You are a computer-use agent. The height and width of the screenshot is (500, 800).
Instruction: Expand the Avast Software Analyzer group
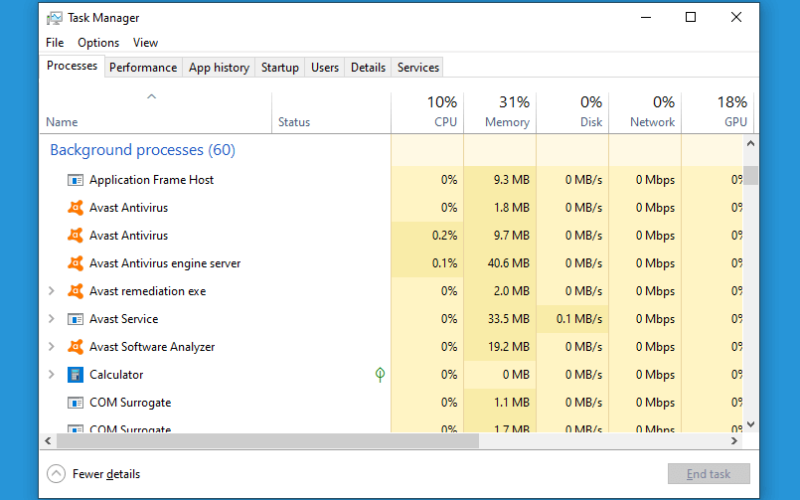51,346
